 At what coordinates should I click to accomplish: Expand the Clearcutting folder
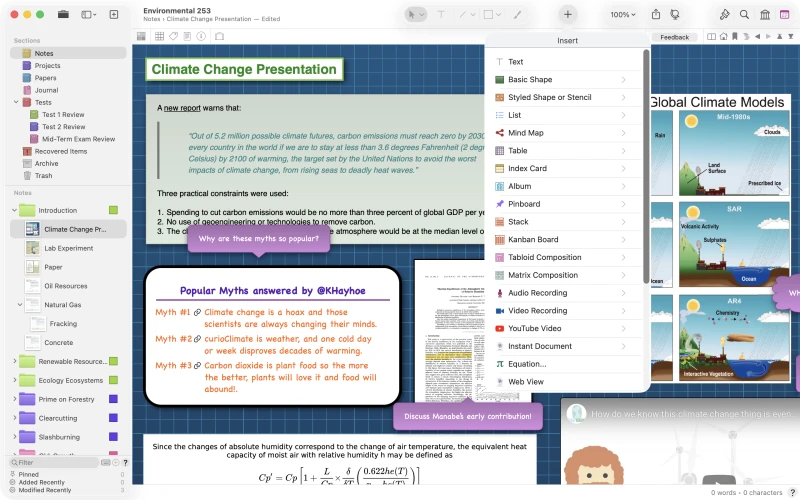tap(14, 418)
